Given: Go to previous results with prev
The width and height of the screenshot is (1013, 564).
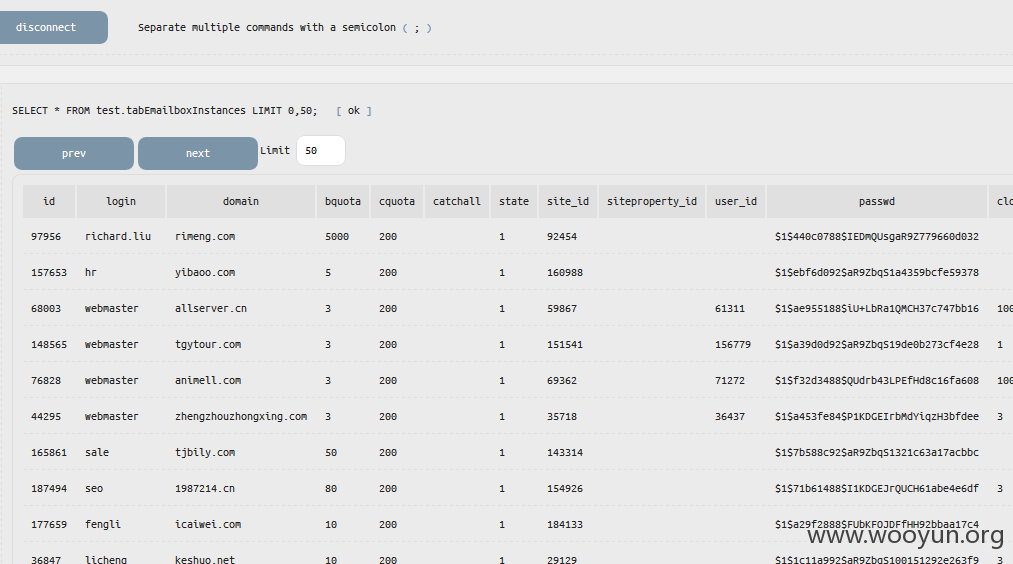Looking at the screenshot, I should 74,153.
